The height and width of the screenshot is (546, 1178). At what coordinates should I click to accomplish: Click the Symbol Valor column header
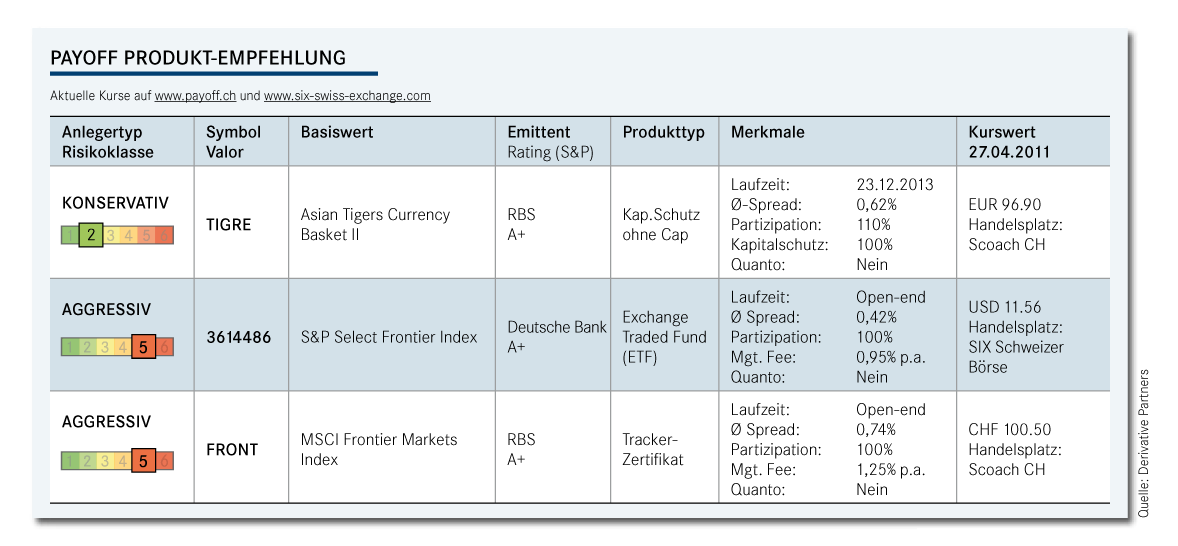tap(233, 142)
